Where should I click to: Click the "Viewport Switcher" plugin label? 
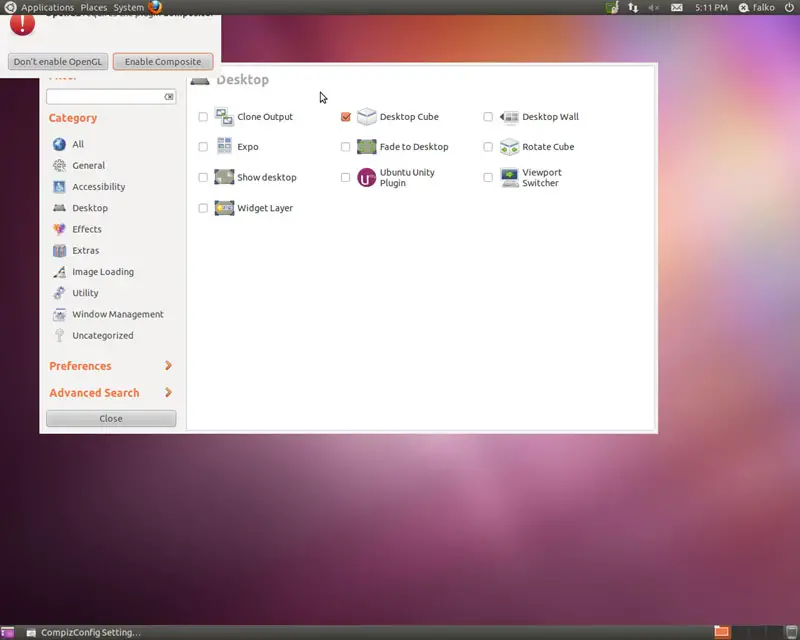coord(541,178)
